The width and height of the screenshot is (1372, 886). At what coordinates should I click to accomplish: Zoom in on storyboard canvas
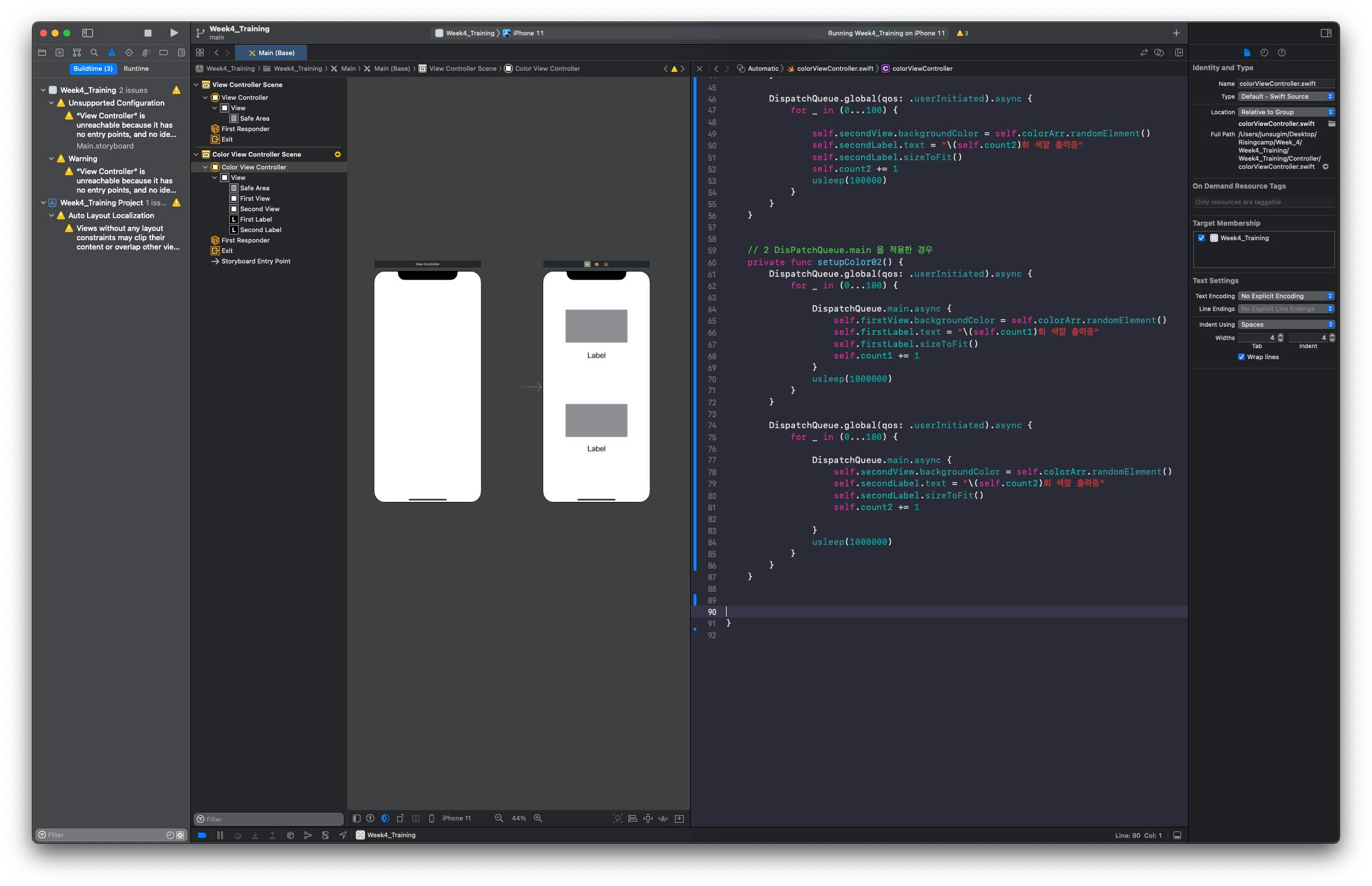[538, 818]
